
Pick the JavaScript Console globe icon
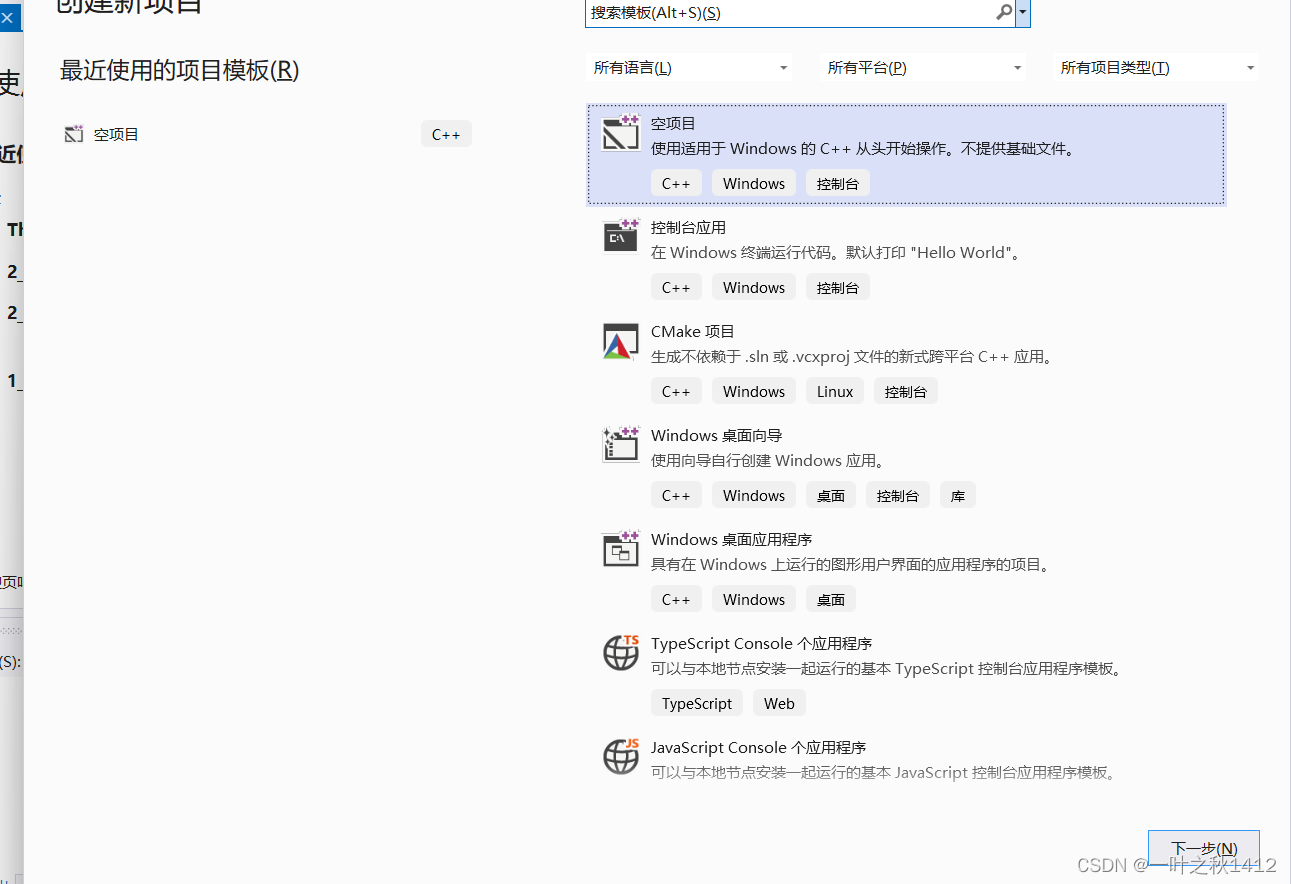click(x=620, y=757)
